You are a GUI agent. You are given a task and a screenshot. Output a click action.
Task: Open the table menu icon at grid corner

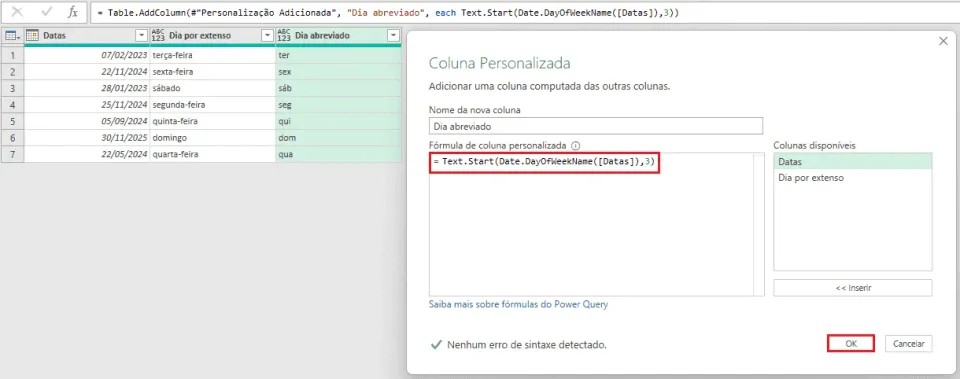tap(12, 36)
